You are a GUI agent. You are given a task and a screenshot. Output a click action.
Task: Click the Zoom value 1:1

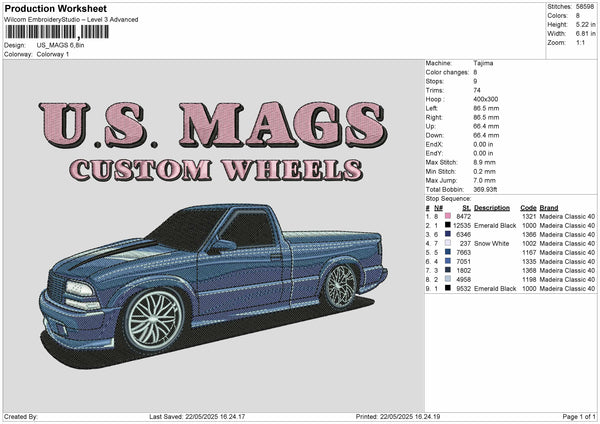tap(580, 43)
